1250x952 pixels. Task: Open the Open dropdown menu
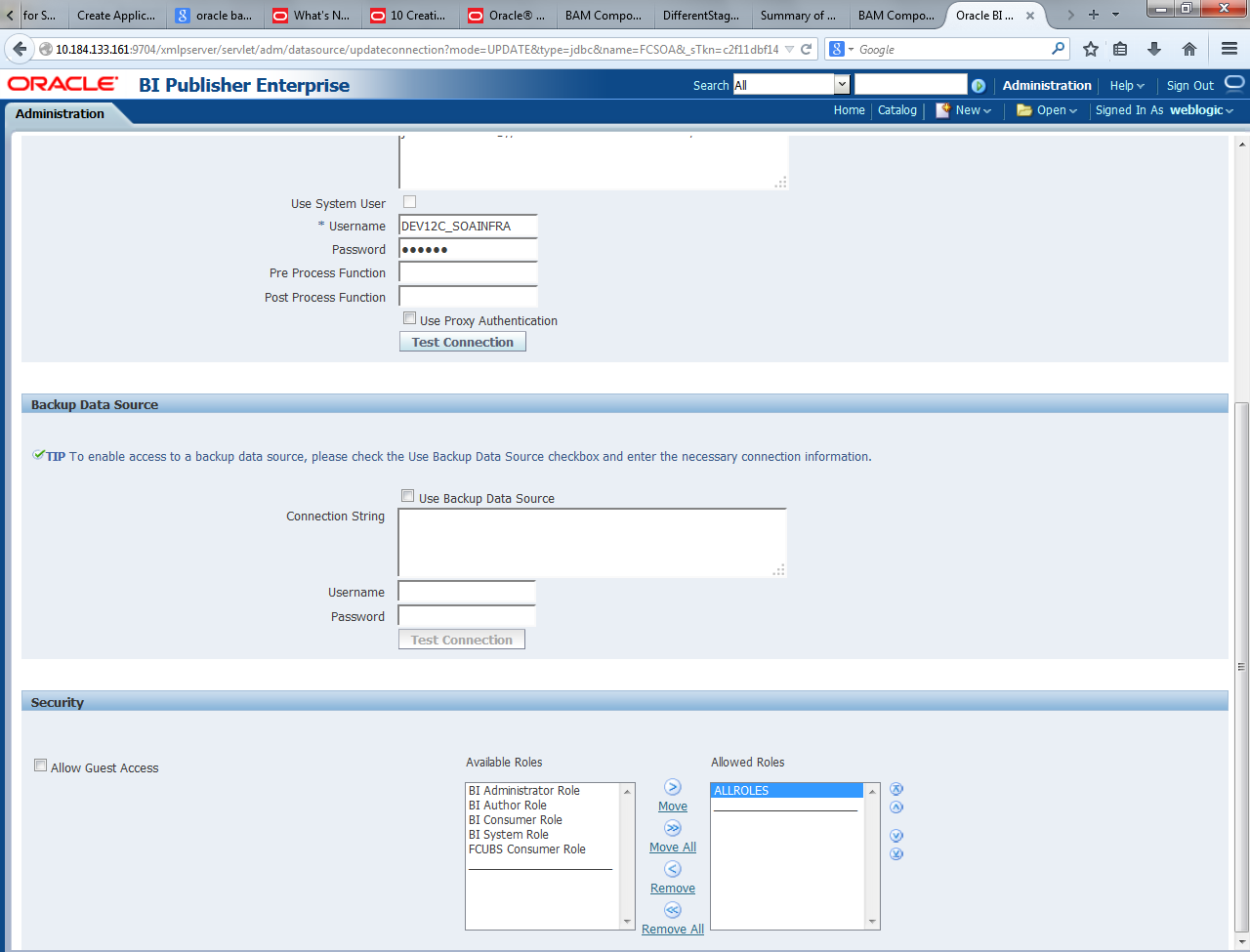click(x=1047, y=110)
